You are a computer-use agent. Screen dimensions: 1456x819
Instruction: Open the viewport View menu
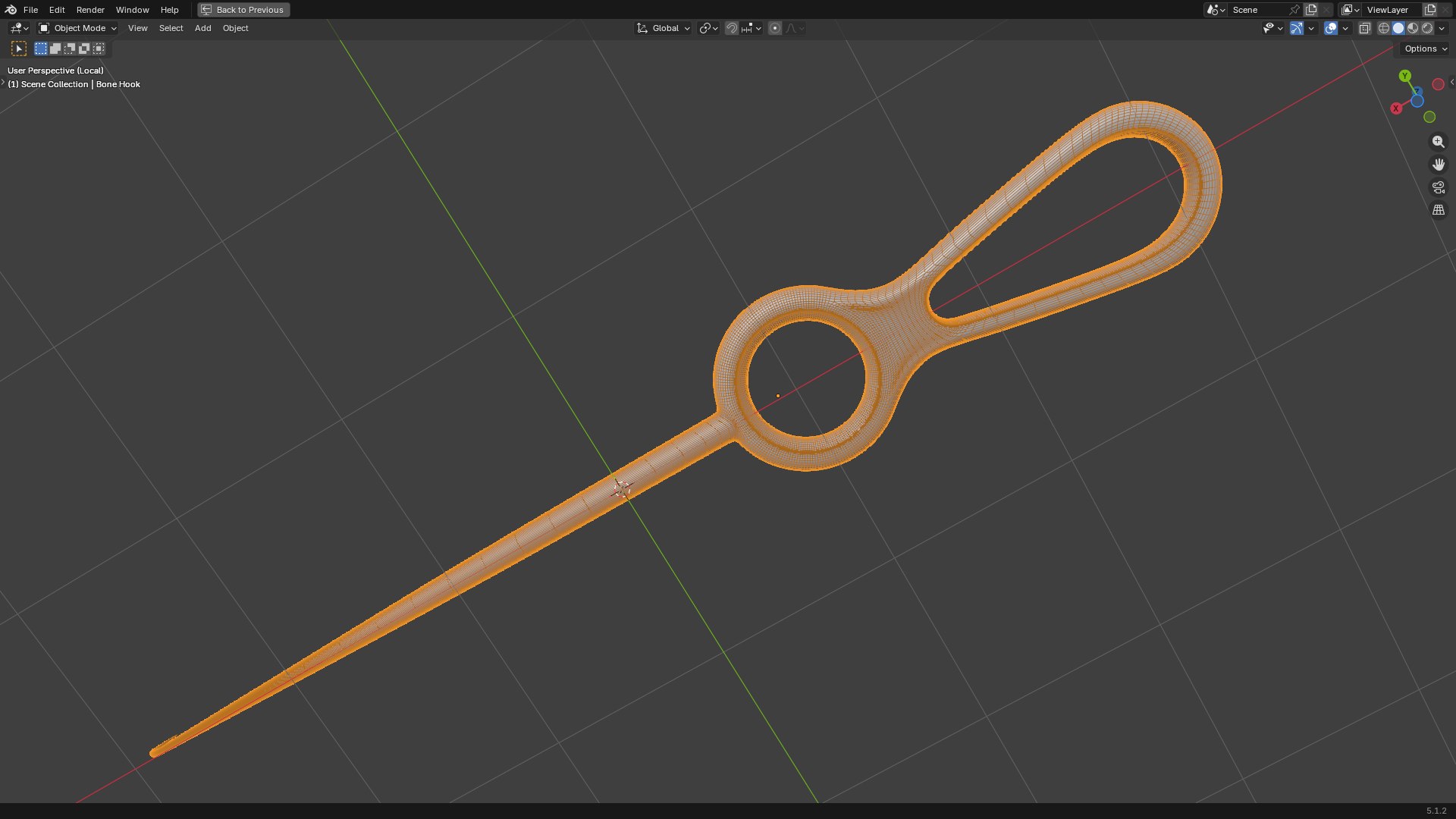pyautogui.click(x=137, y=28)
